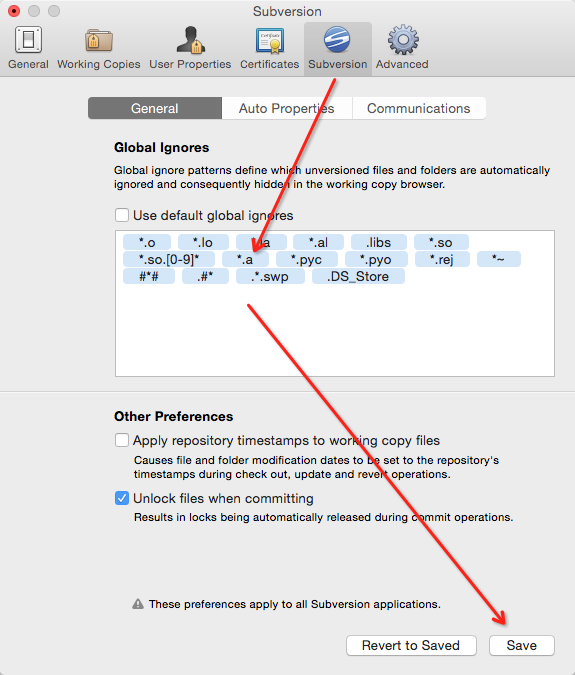This screenshot has width=575, height=675.
Task: Check Apply repository timestamps to working copy files
Action: tap(122, 440)
